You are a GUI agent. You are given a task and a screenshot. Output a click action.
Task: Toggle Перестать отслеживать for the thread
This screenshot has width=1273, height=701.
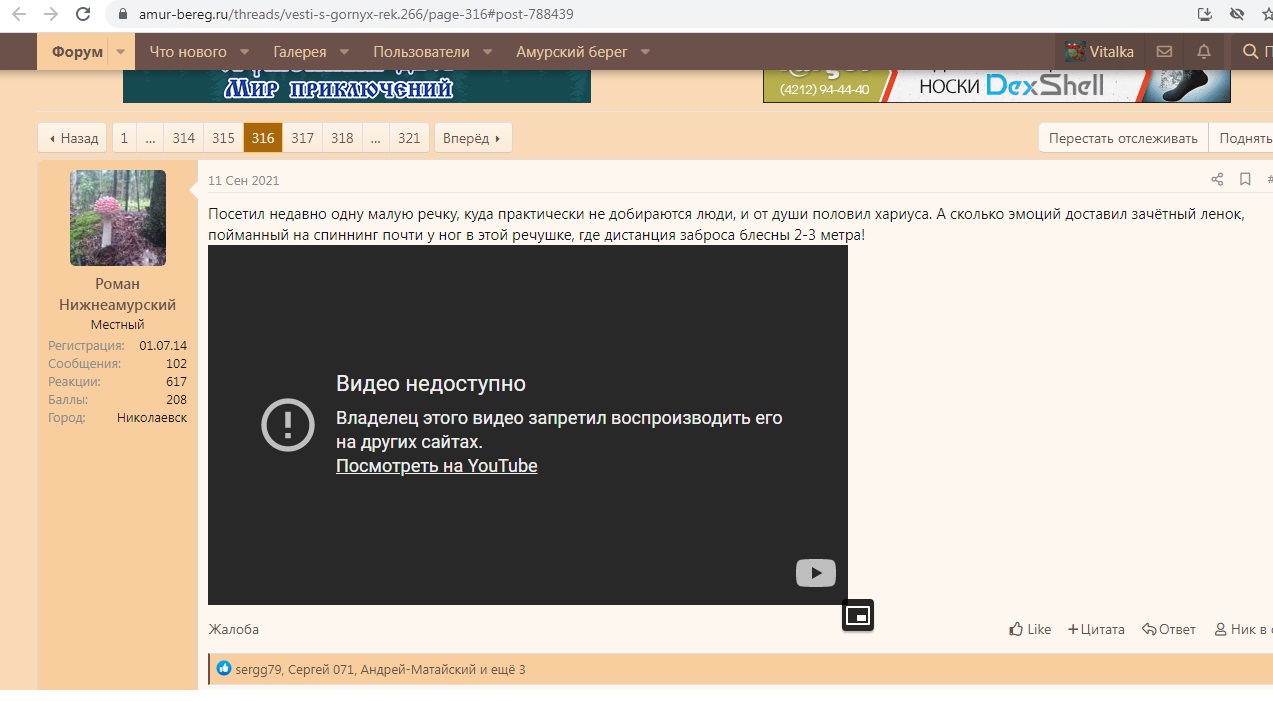pyautogui.click(x=1123, y=138)
